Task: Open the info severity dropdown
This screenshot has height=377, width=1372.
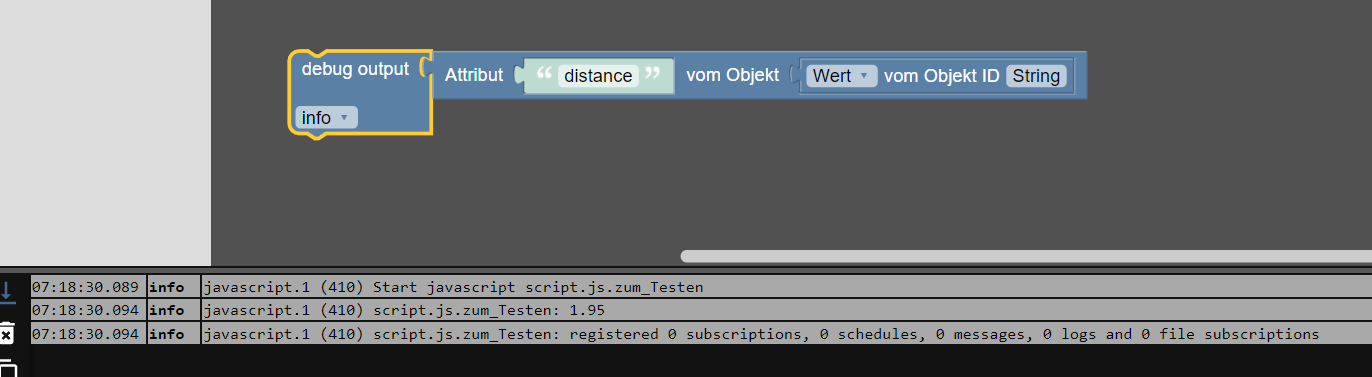Action: point(326,118)
